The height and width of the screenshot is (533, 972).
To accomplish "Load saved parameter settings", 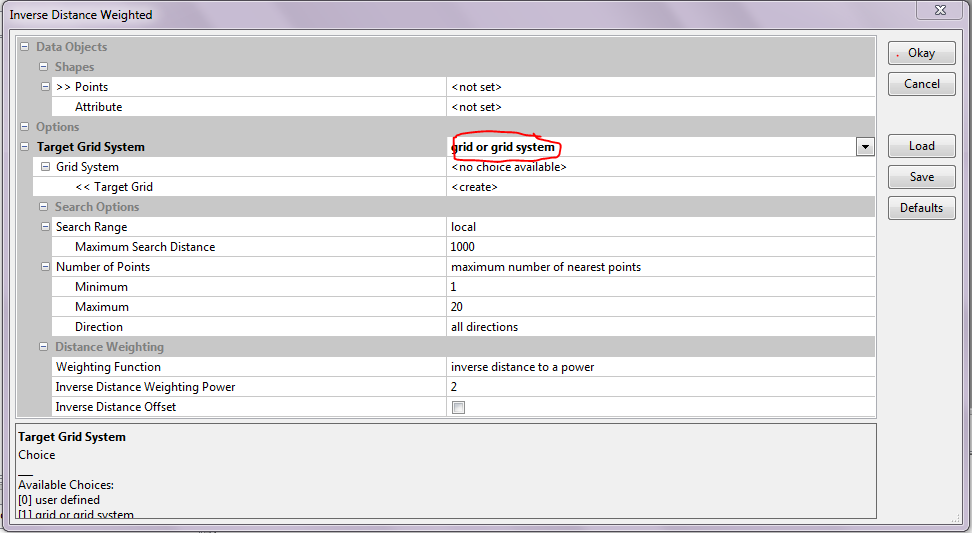I will [921, 146].
